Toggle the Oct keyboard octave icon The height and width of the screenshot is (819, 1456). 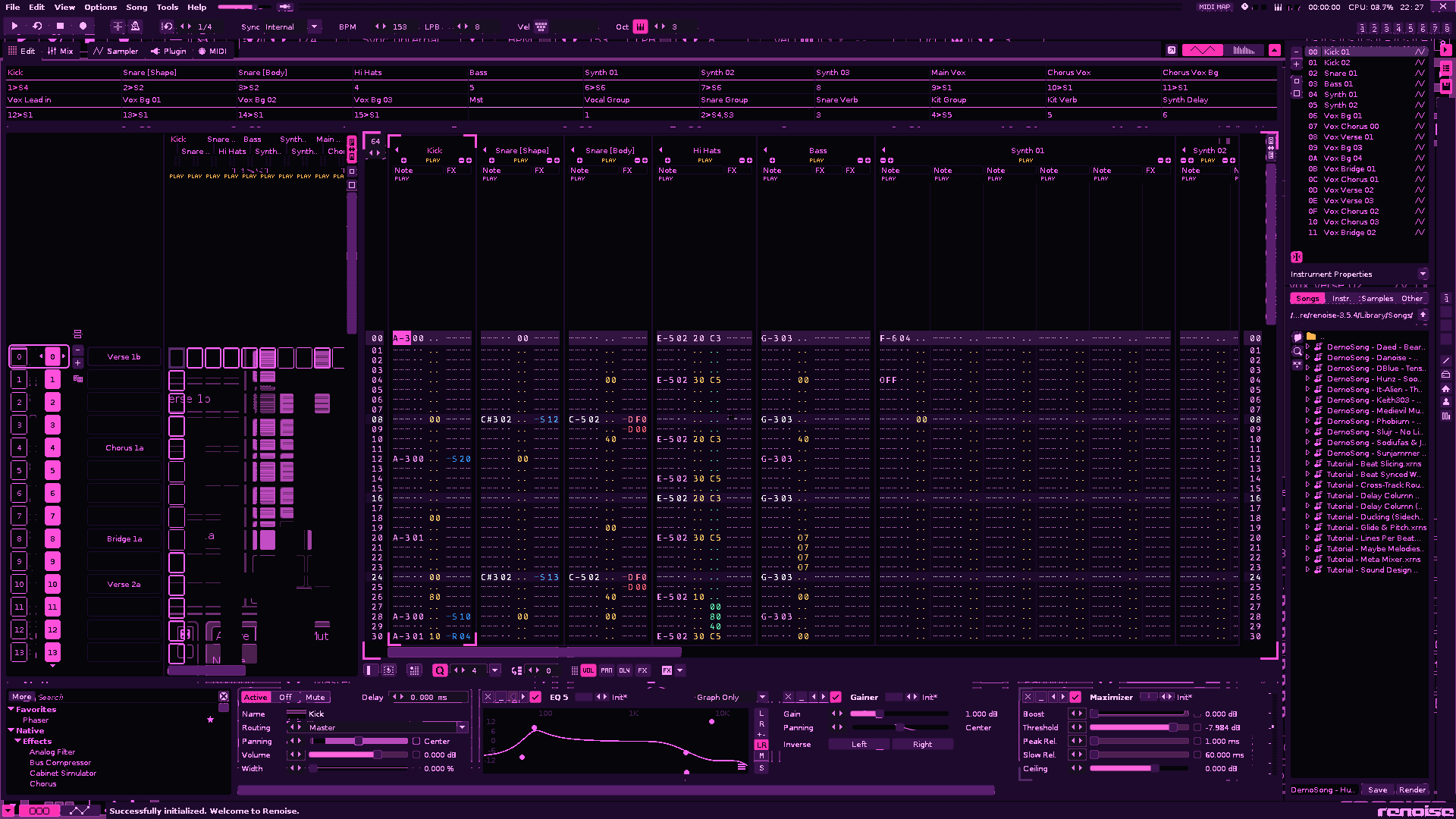tap(640, 27)
